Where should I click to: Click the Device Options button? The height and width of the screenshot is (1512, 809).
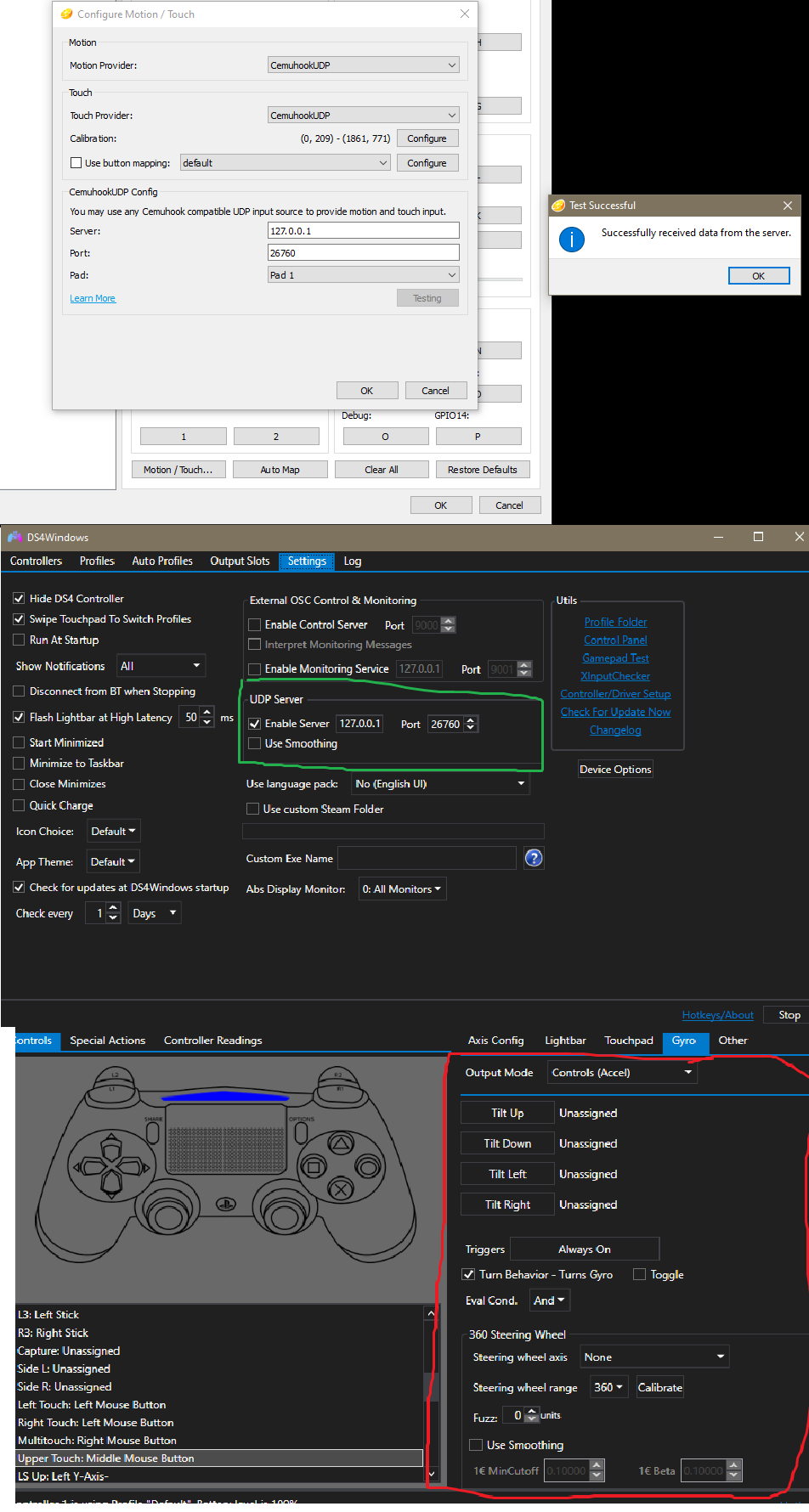615,769
